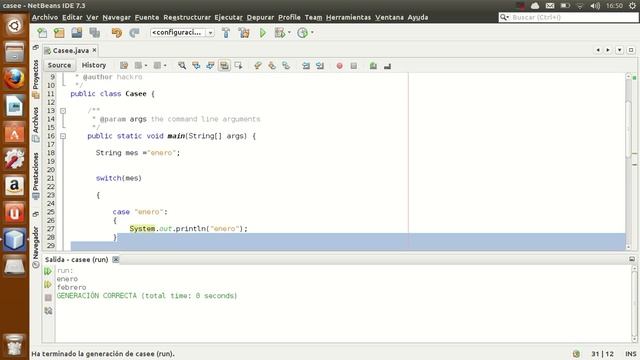Click the Profile Project icon
Screen dimensions: 640x360
[x=302, y=33]
